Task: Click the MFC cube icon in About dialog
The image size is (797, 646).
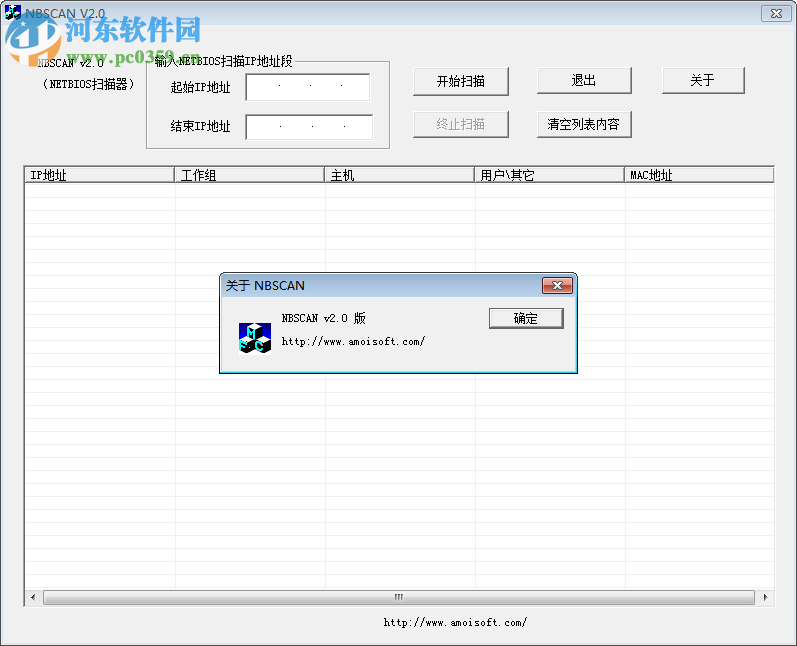Action: click(x=255, y=337)
